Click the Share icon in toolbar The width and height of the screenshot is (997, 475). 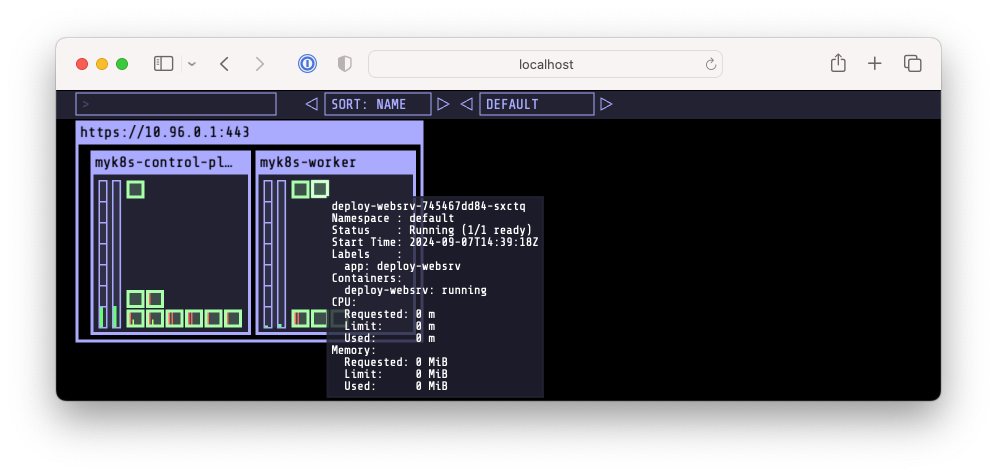click(x=838, y=63)
